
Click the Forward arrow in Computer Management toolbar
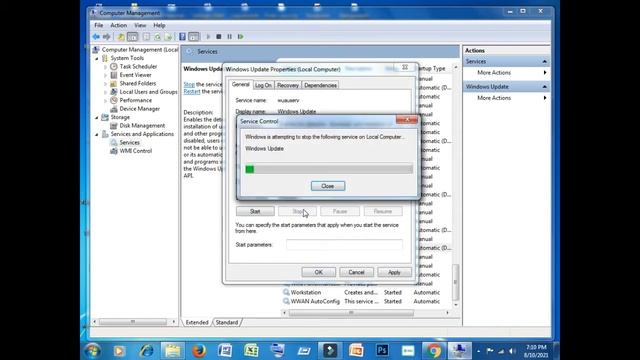tap(107, 37)
